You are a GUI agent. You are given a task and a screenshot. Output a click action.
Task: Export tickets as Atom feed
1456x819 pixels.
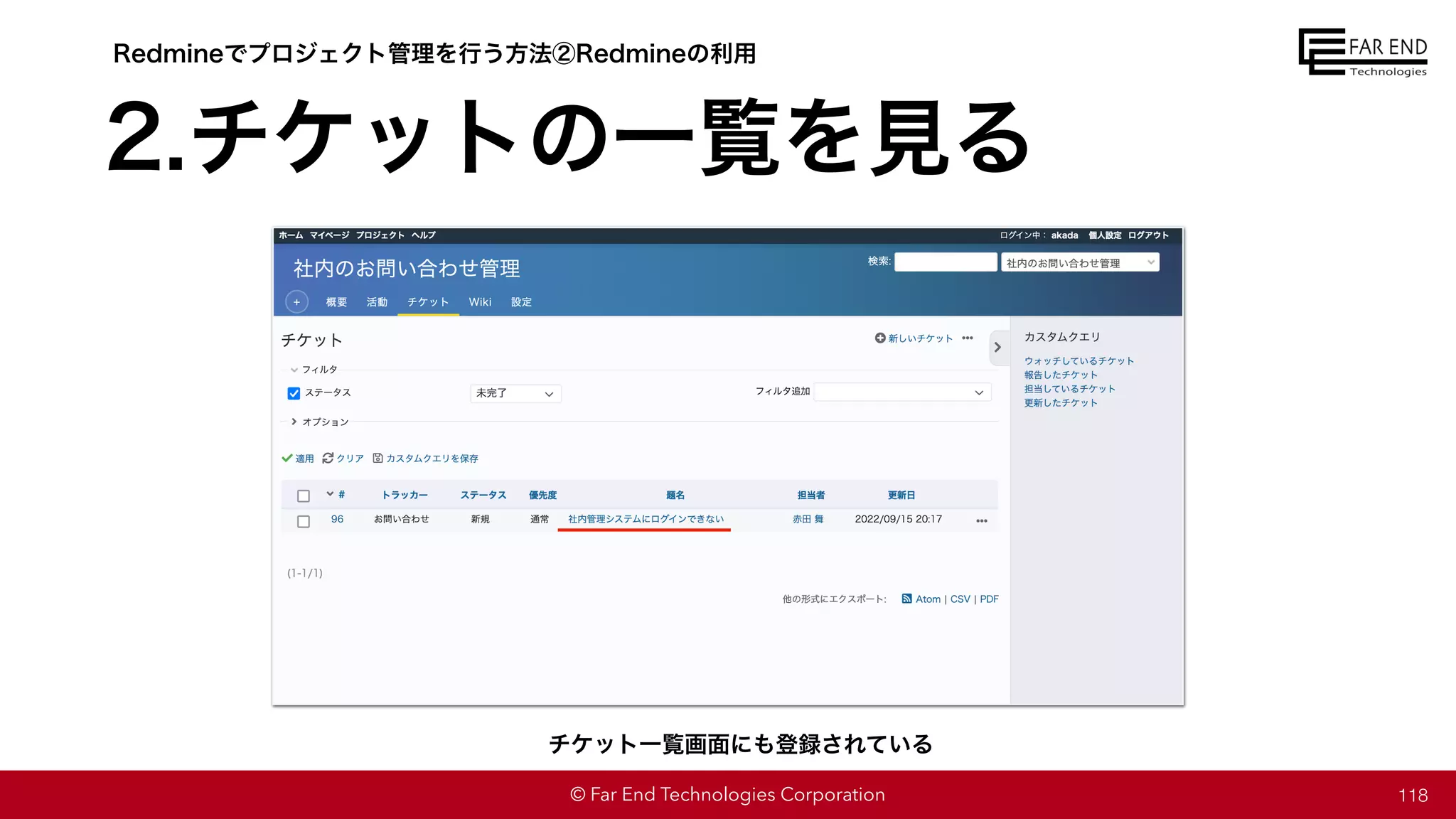coord(928,599)
